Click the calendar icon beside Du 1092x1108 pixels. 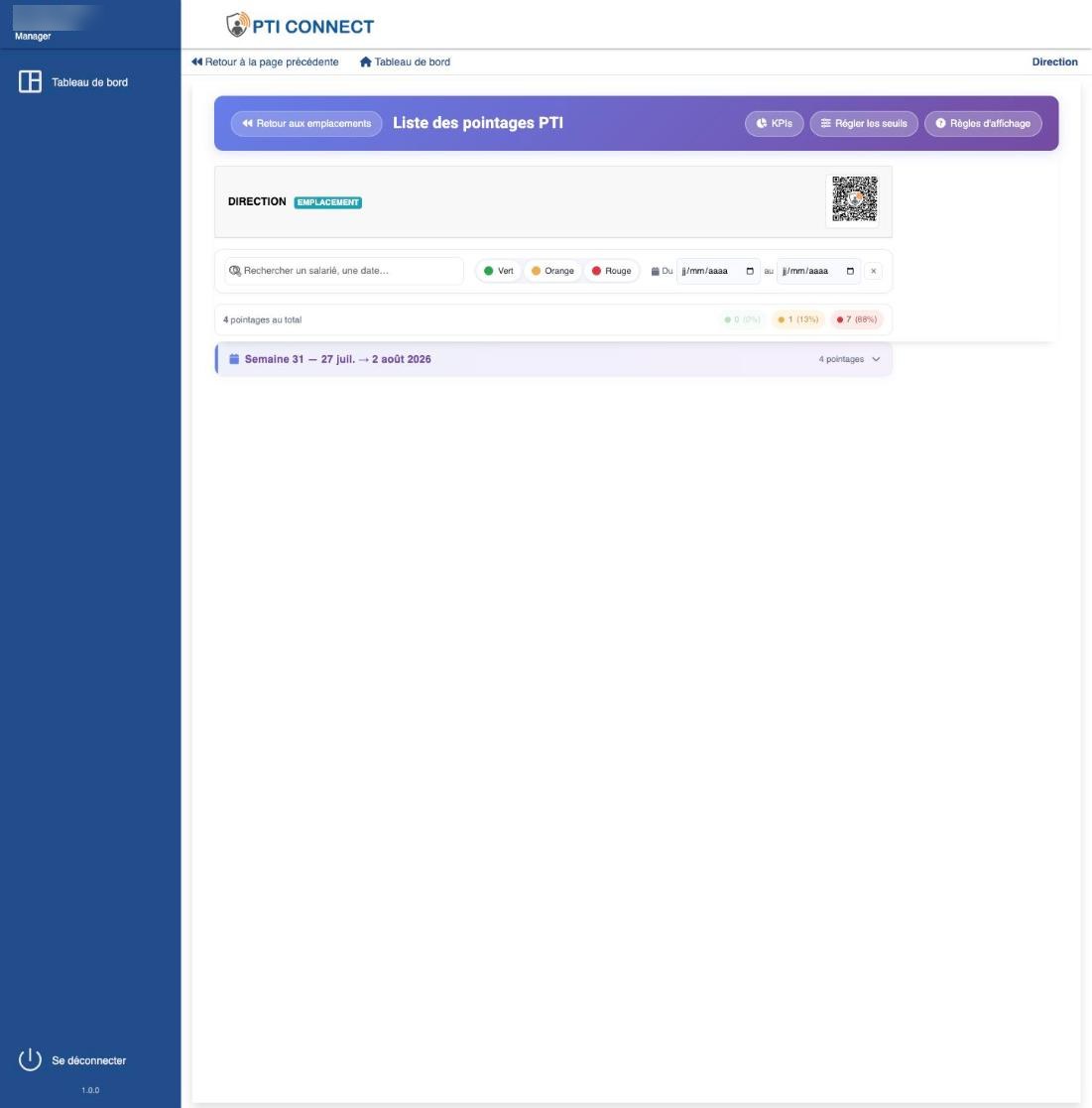[x=655, y=271]
